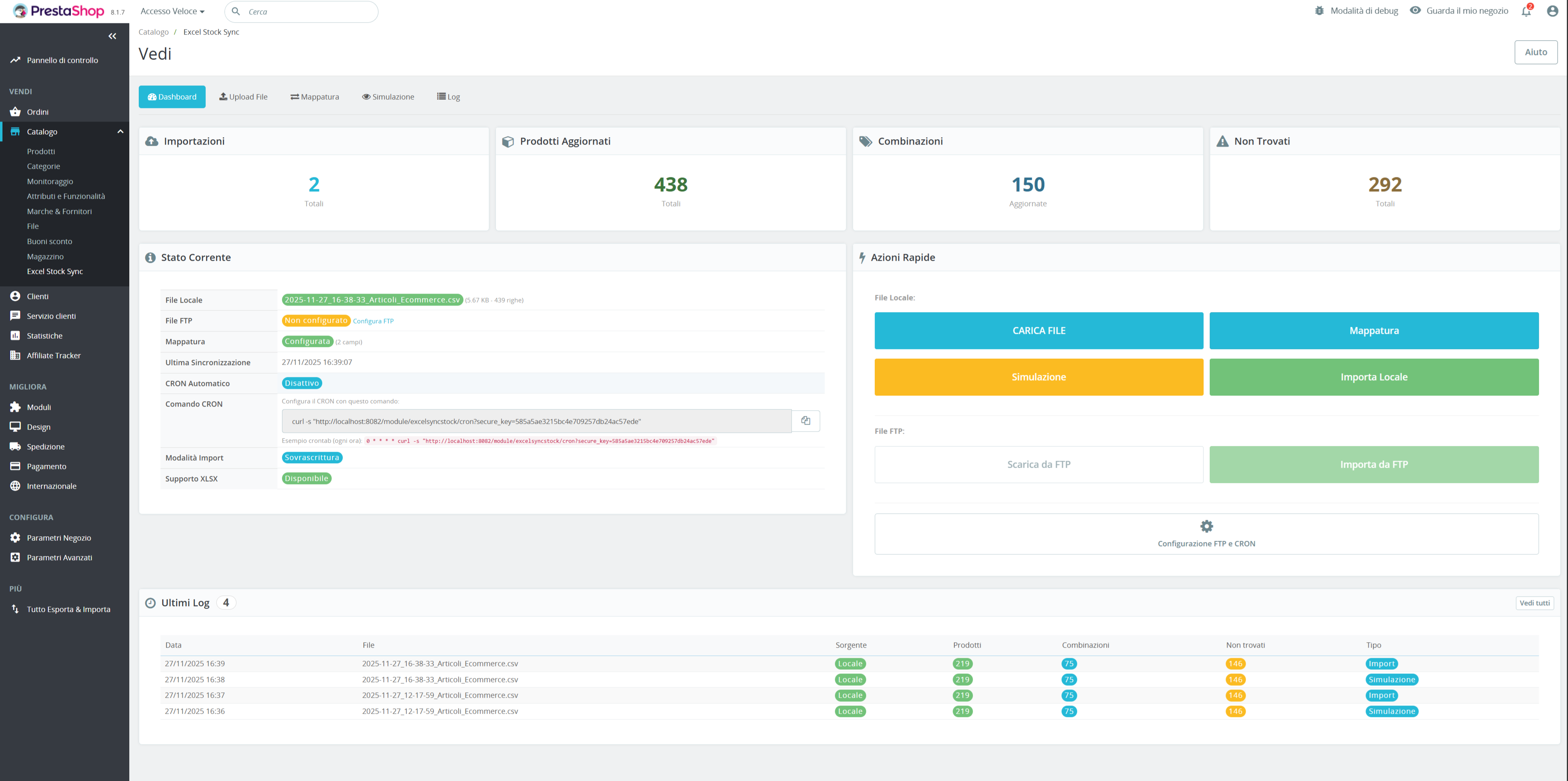Click the Moduli puzzle icon in sidebar
The image size is (1568, 781).
click(15, 407)
